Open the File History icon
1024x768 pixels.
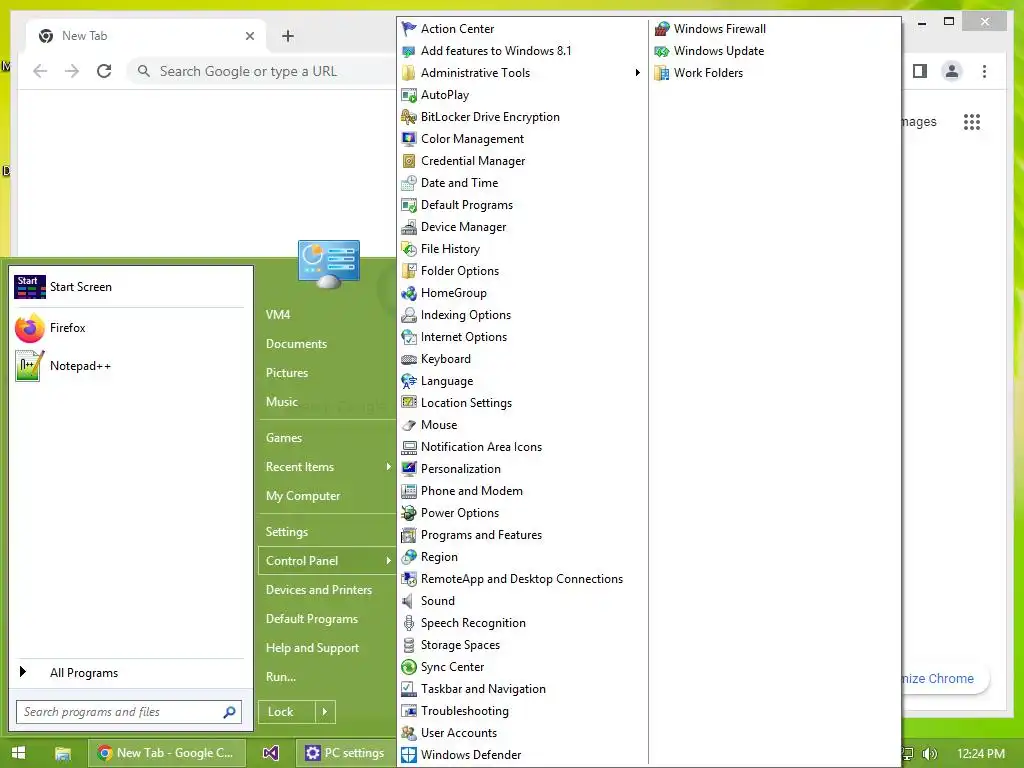(x=409, y=249)
